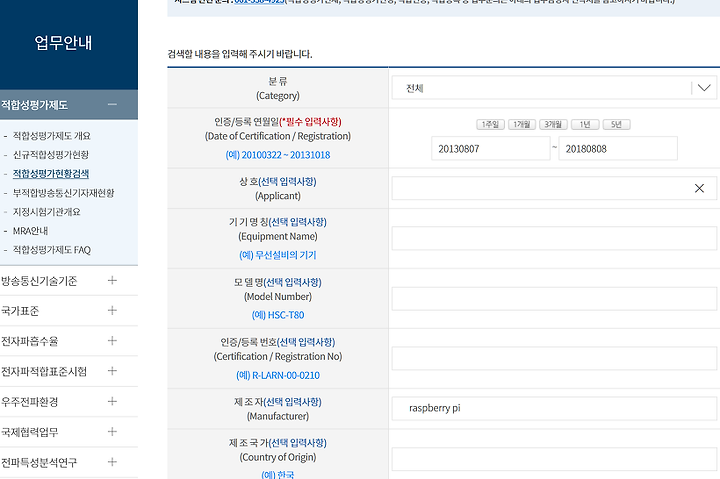
Task: Click example text R-LARN-00-0210
Action: point(286,375)
